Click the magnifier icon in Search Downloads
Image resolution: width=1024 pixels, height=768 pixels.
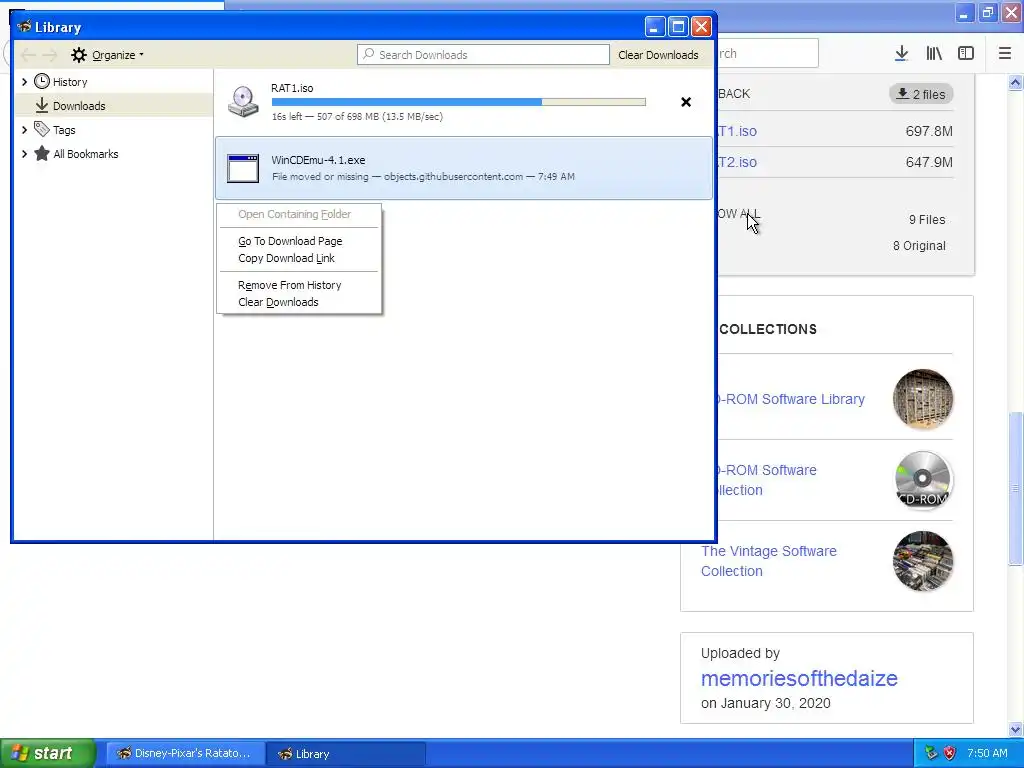click(x=368, y=54)
